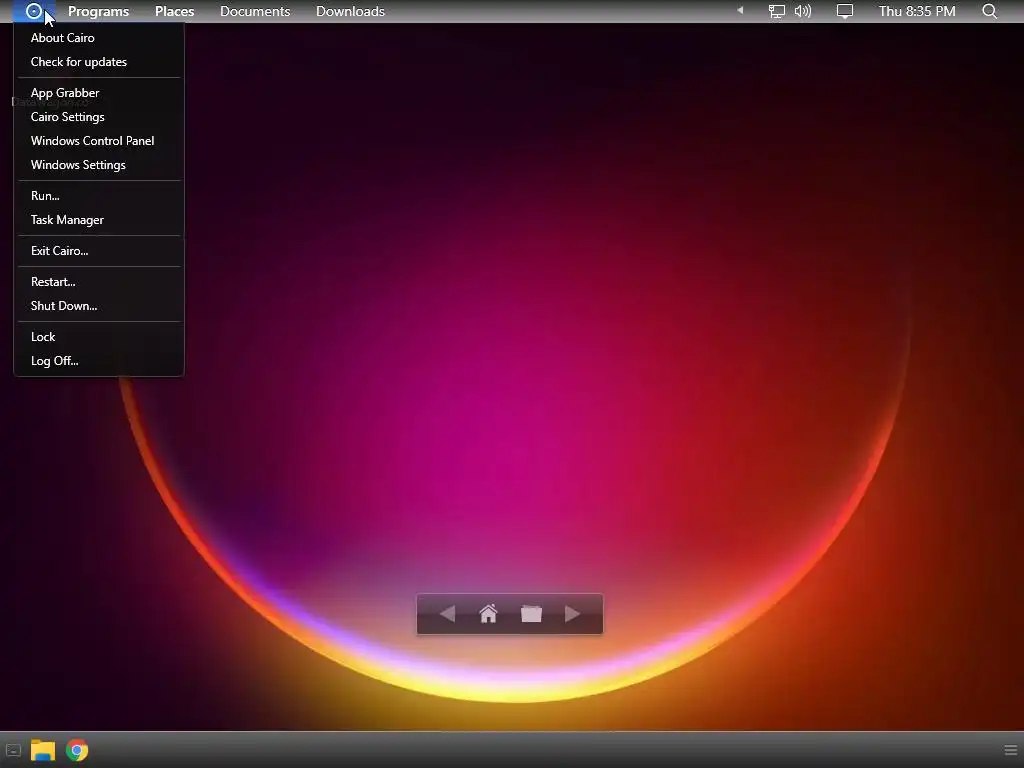Click the clock showing Thu 8:35 PM
This screenshot has height=768, width=1024.
[x=917, y=11]
